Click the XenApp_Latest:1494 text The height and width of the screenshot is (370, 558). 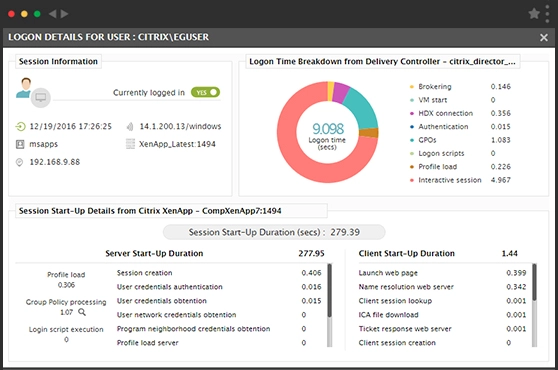coord(177,144)
